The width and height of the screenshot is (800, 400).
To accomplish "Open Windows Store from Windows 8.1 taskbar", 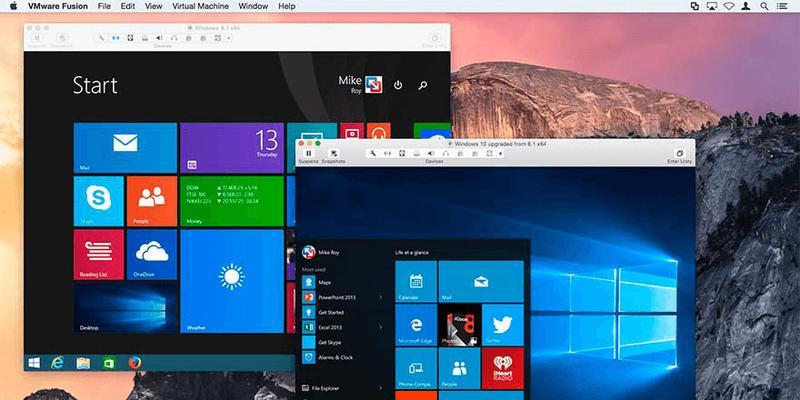I will [109, 363].
